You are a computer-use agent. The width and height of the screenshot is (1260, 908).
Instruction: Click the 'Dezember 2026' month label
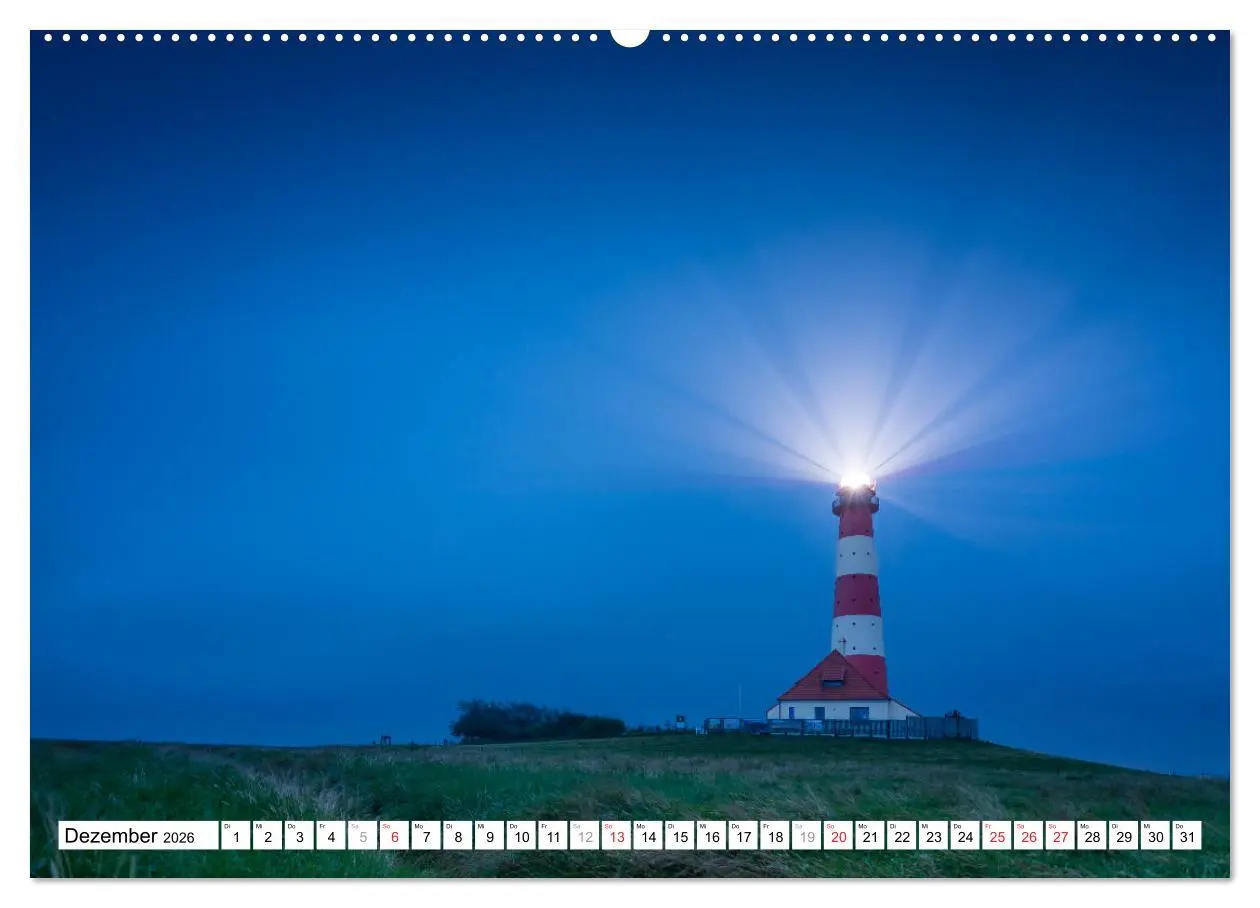coord(138,836)
